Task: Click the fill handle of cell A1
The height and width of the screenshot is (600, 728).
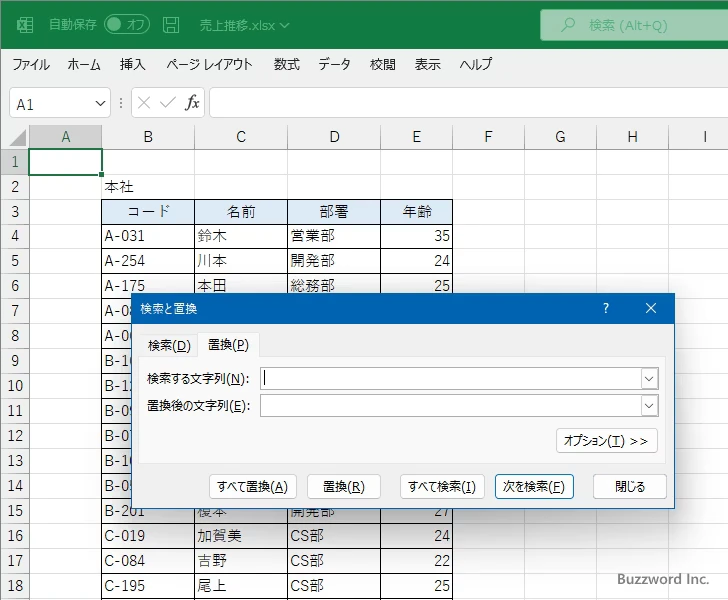Action: [x=101, y=175]
